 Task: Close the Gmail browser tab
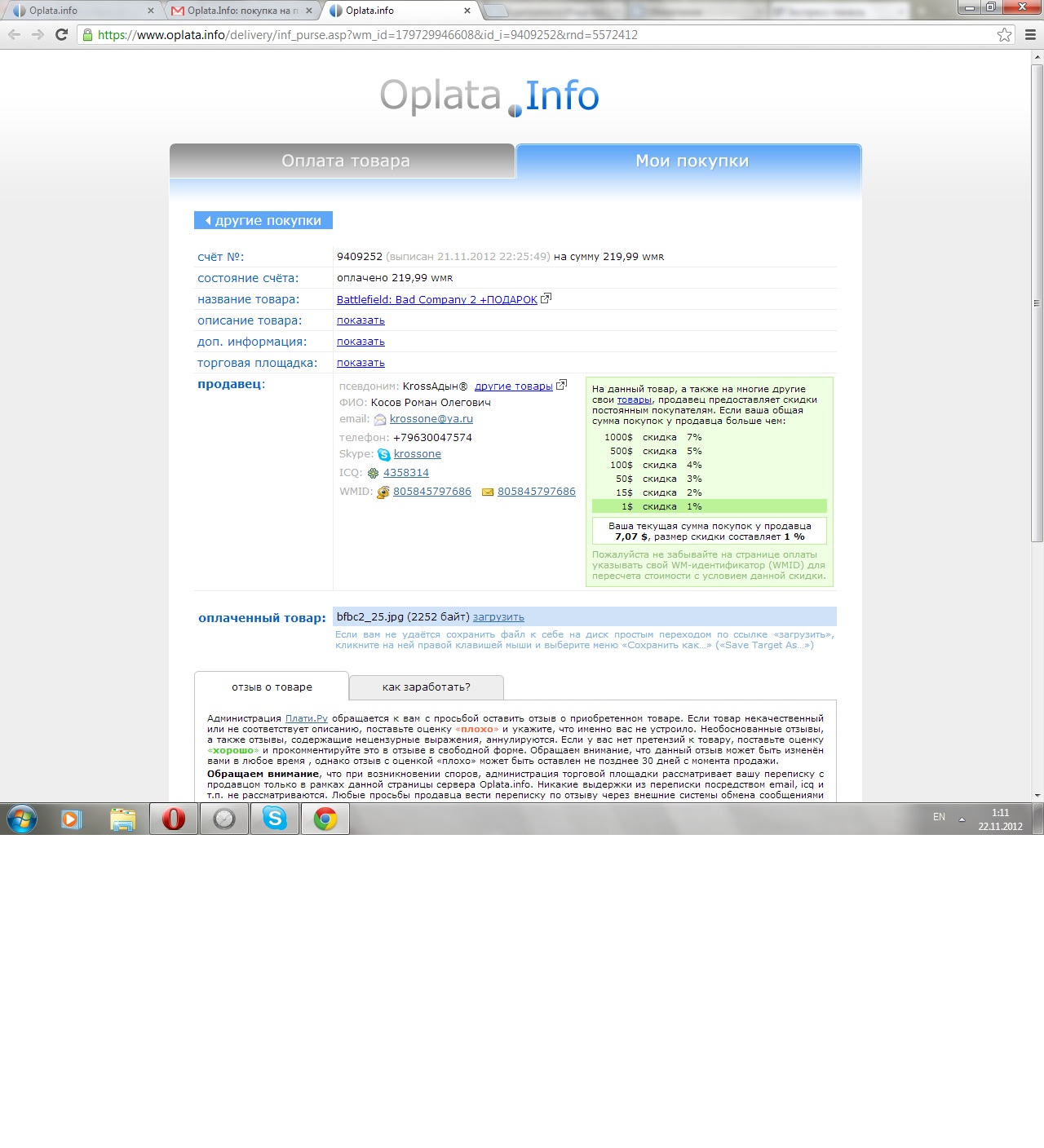pyautogui.click(x=309, y=11)
